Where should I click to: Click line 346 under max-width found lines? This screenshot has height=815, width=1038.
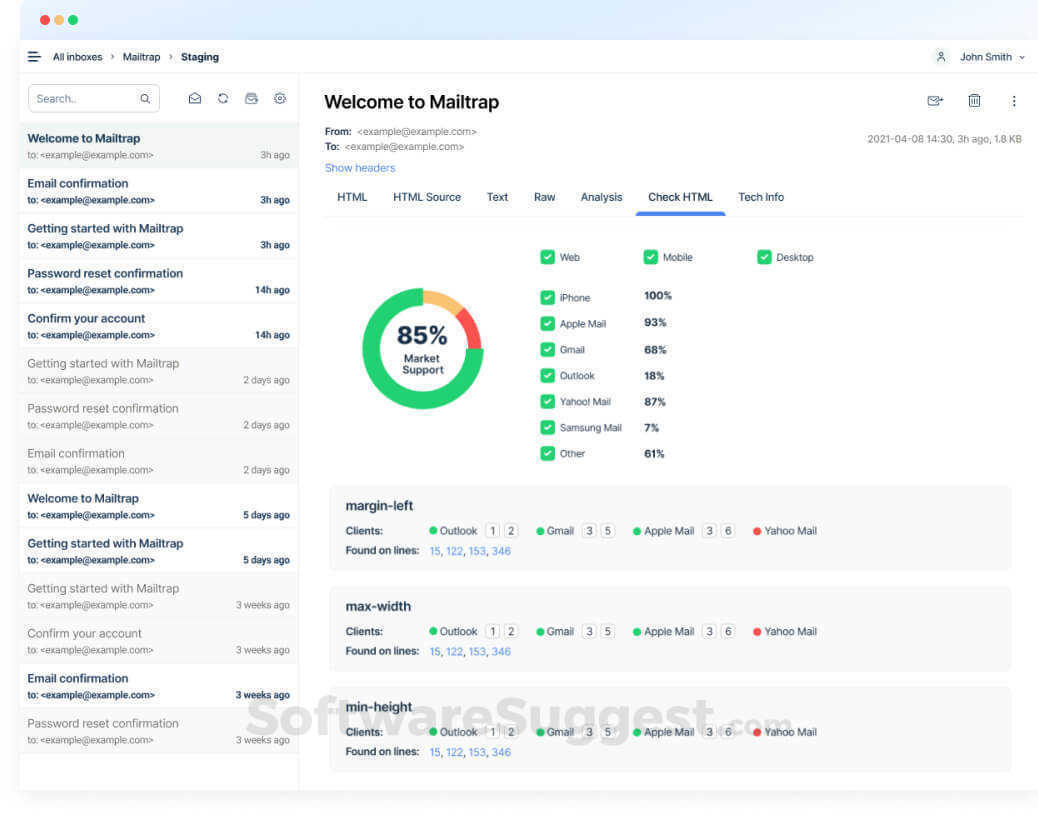[500, 651]
